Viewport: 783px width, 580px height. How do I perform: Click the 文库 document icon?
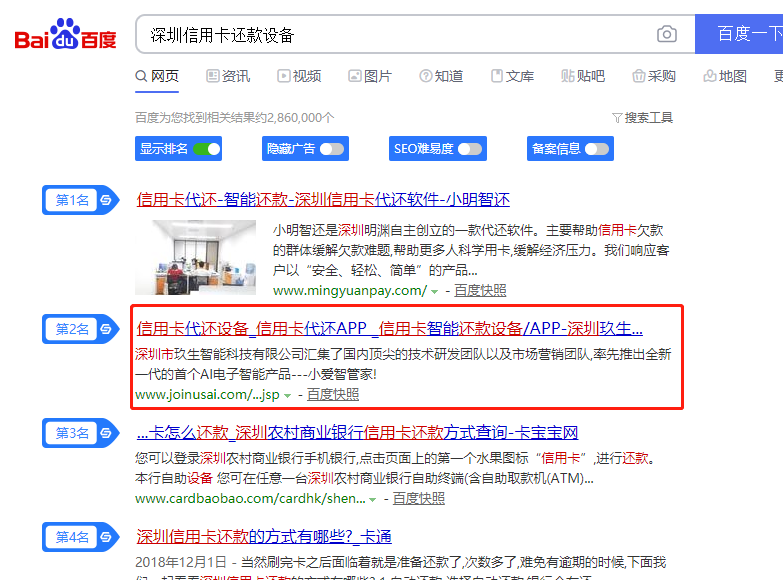tap(497, 76)
